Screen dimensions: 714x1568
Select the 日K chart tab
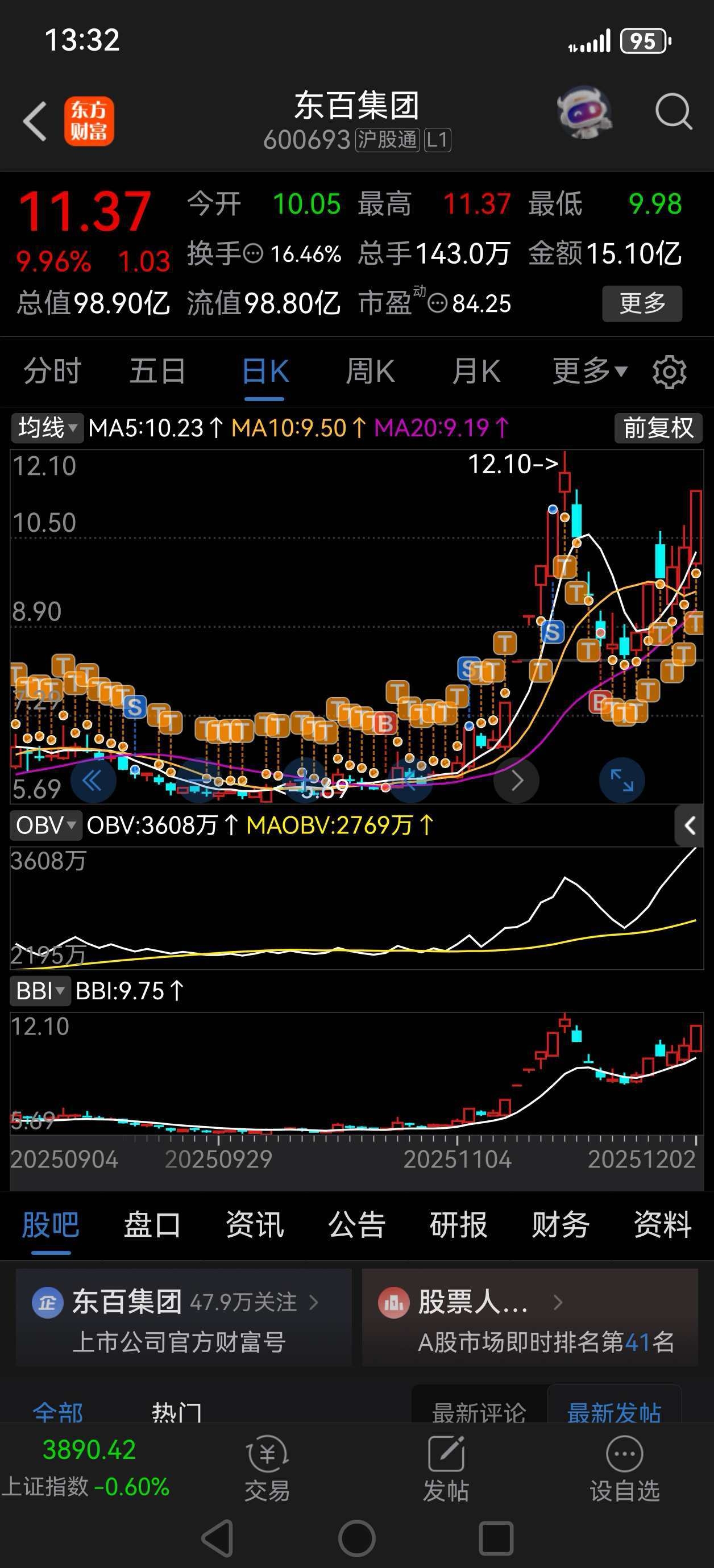pyautogui.click(x=265, y=370)
